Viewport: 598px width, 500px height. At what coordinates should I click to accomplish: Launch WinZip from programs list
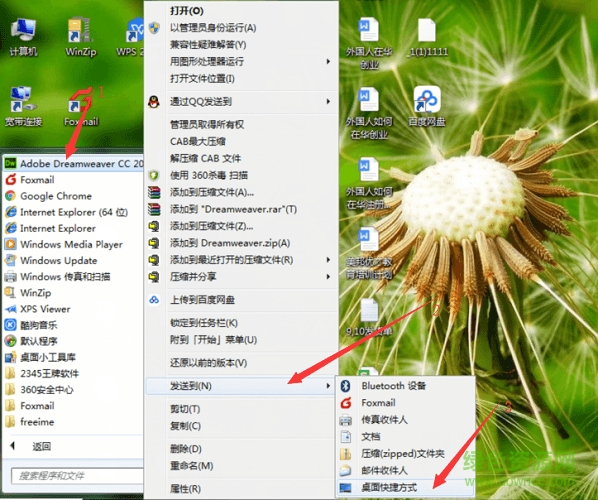coord(73,293)
